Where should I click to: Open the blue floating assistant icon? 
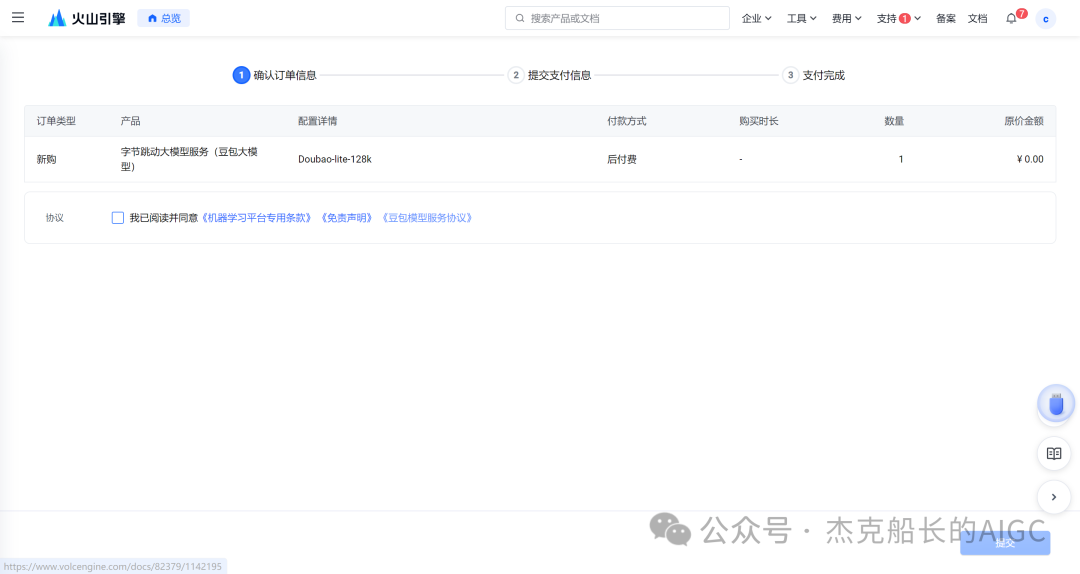pos(1055,404)
